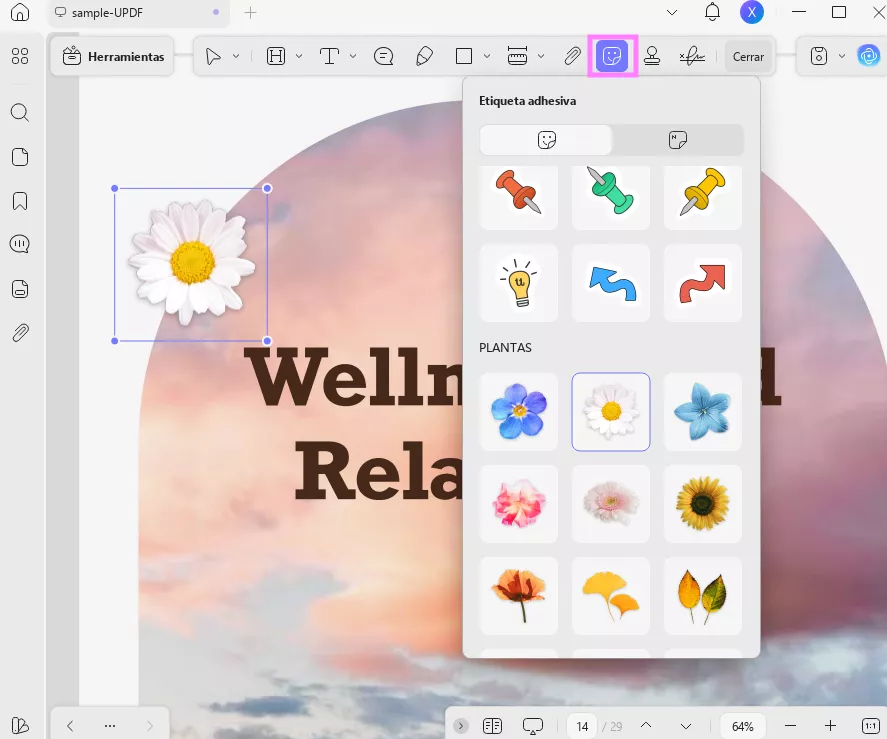Click the Cerrar button
The image size is (887, 739).
[x=748, y=57]
